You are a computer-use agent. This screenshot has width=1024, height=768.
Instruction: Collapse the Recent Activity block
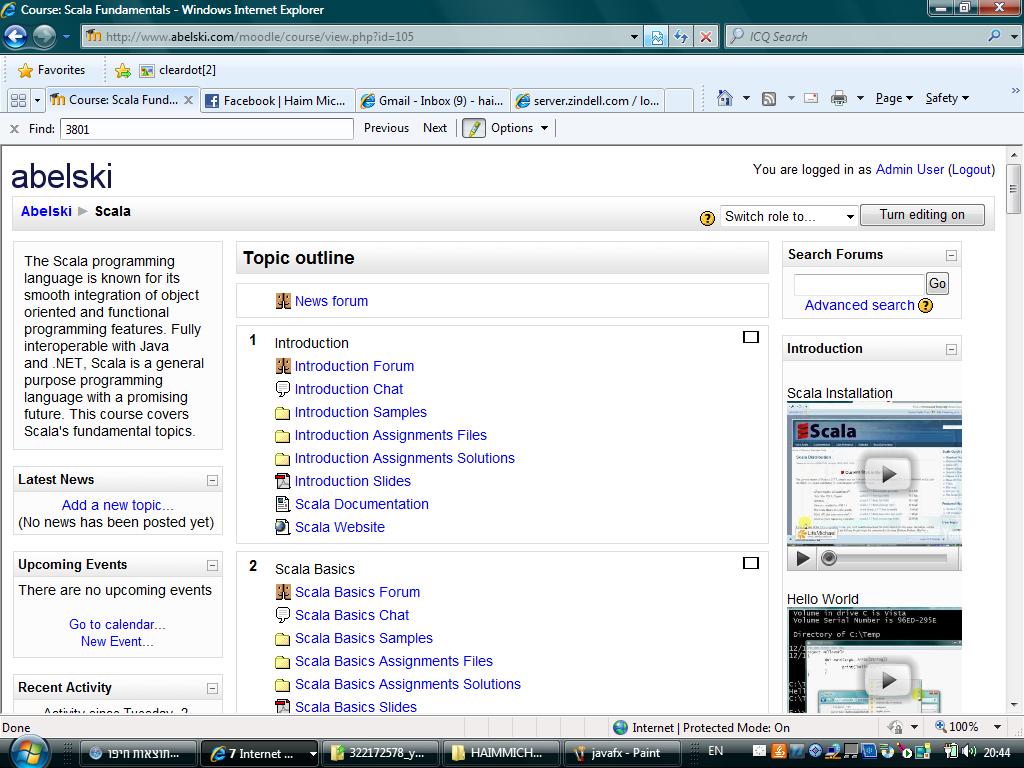click(212, 688)
